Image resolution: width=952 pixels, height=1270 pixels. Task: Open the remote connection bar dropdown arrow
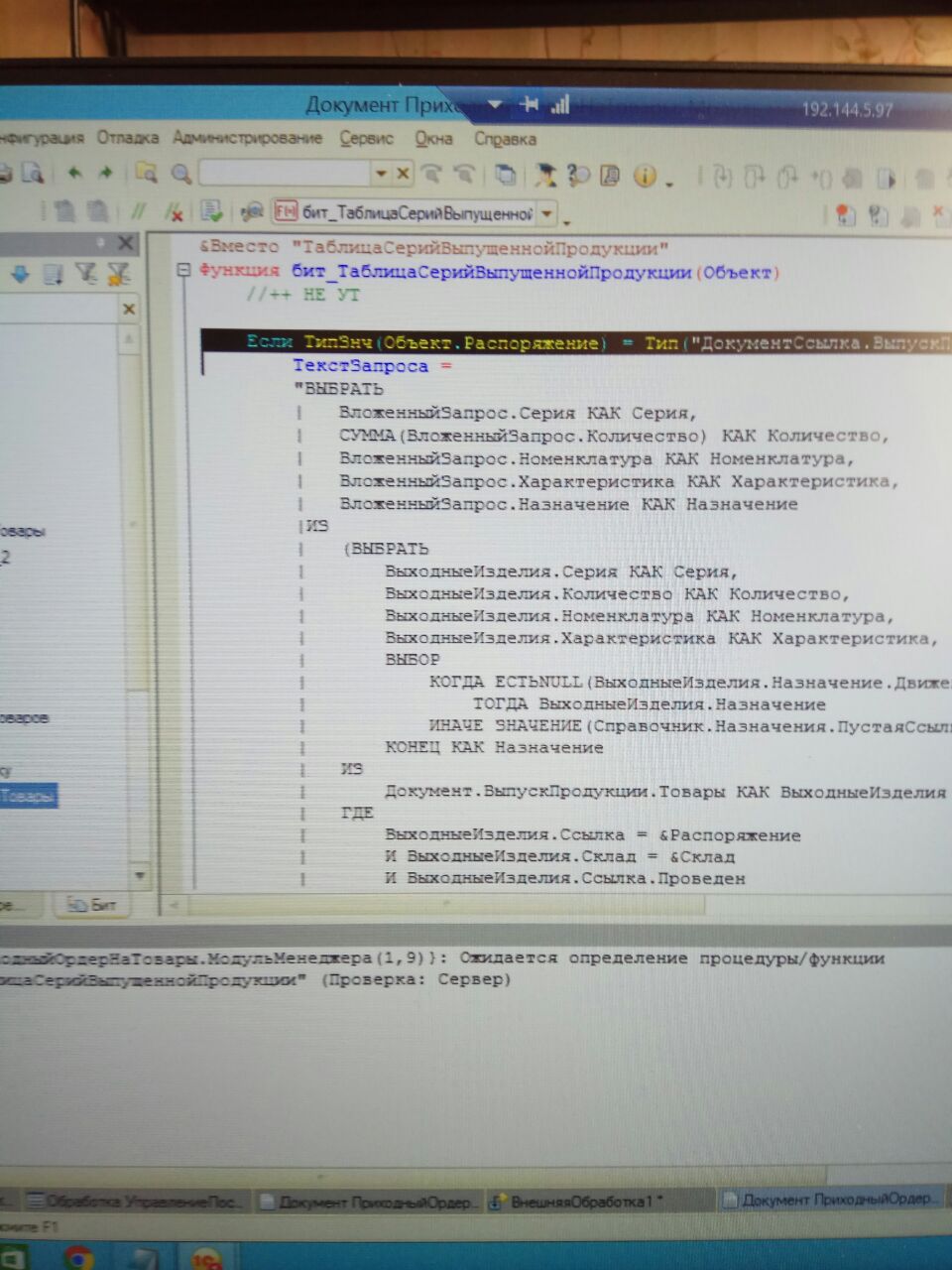[496, 103]
